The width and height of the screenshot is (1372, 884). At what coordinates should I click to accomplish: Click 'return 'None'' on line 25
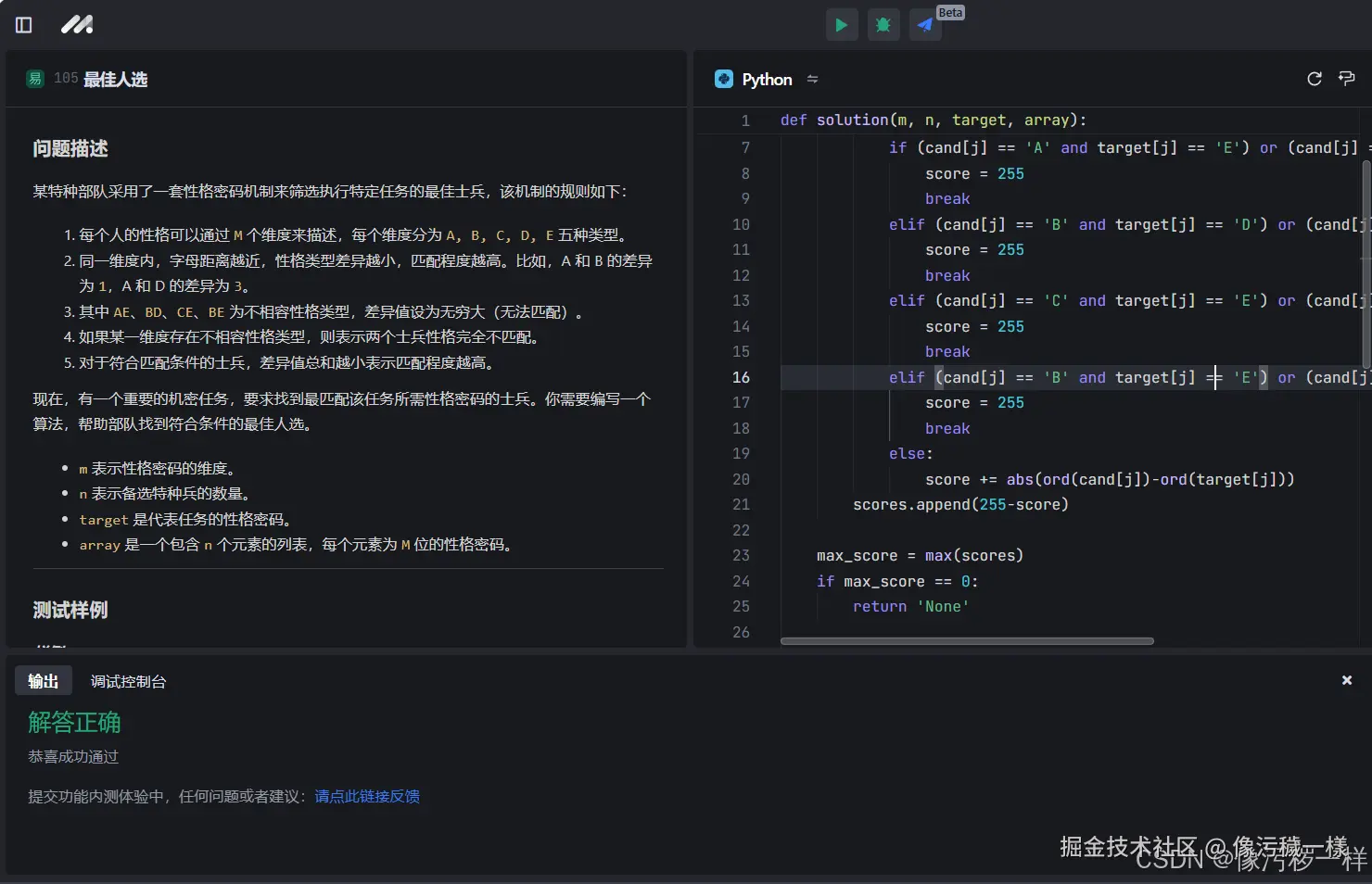[x=911, y=606]
